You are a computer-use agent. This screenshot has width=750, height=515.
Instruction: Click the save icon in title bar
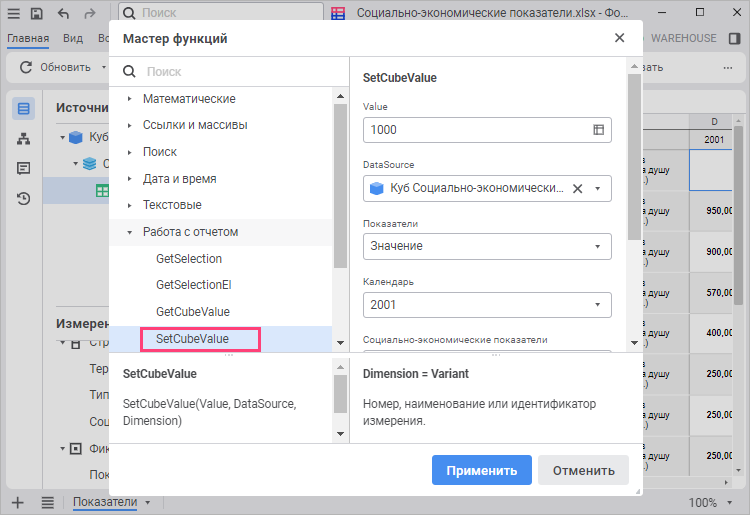[x=37, y=14]
